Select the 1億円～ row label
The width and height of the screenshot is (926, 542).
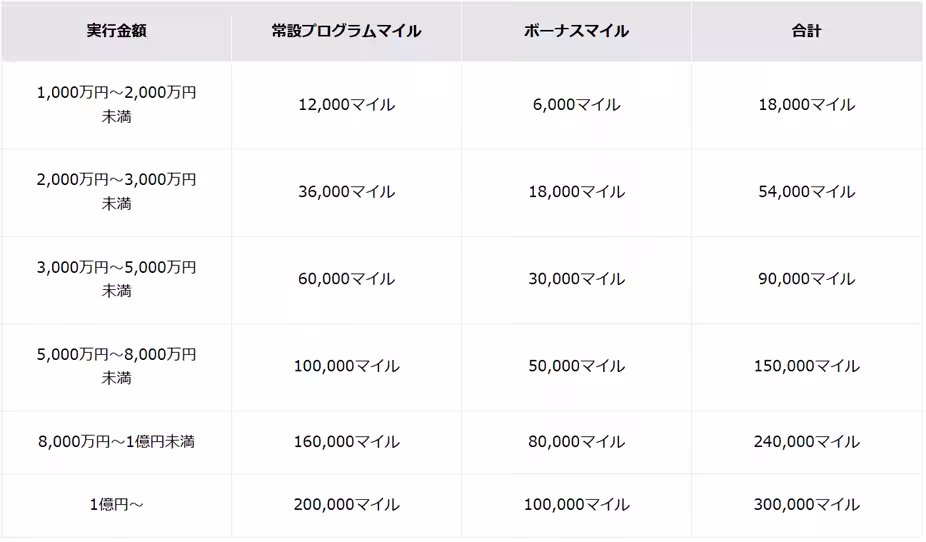coord(116,505)
